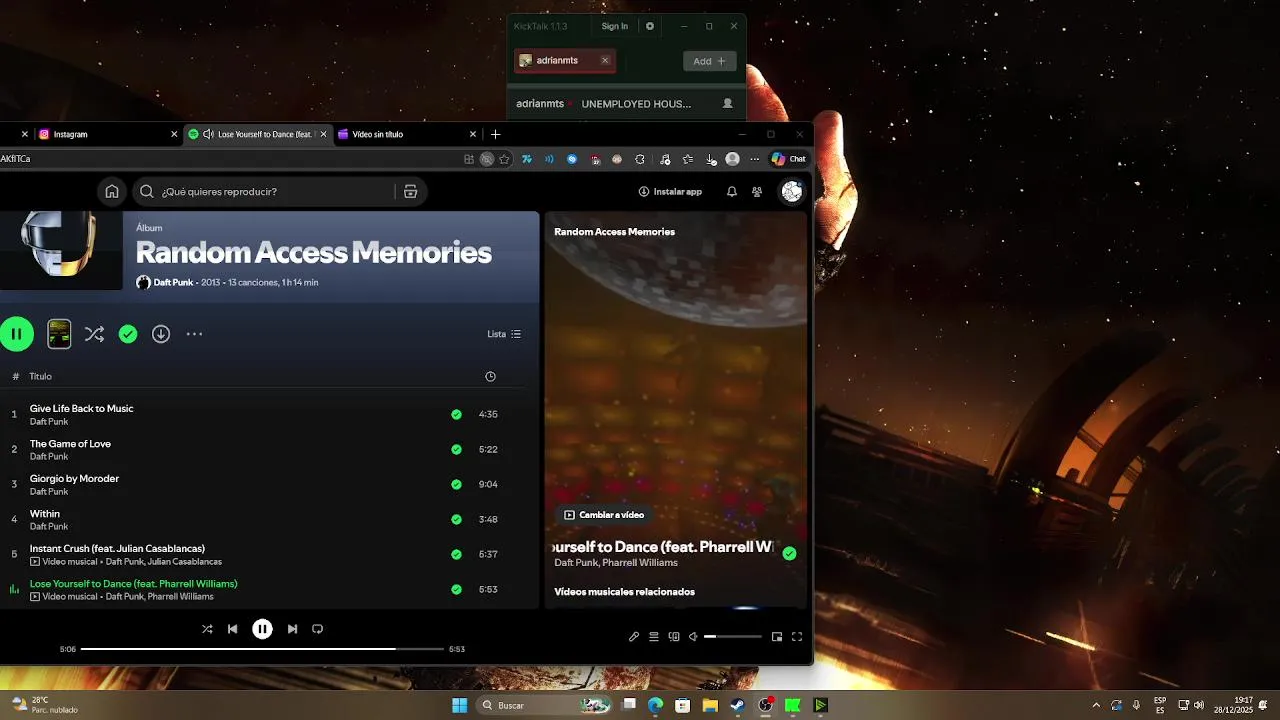
Task: Open Spotify profile avatar menu
Action: point(792,192)
